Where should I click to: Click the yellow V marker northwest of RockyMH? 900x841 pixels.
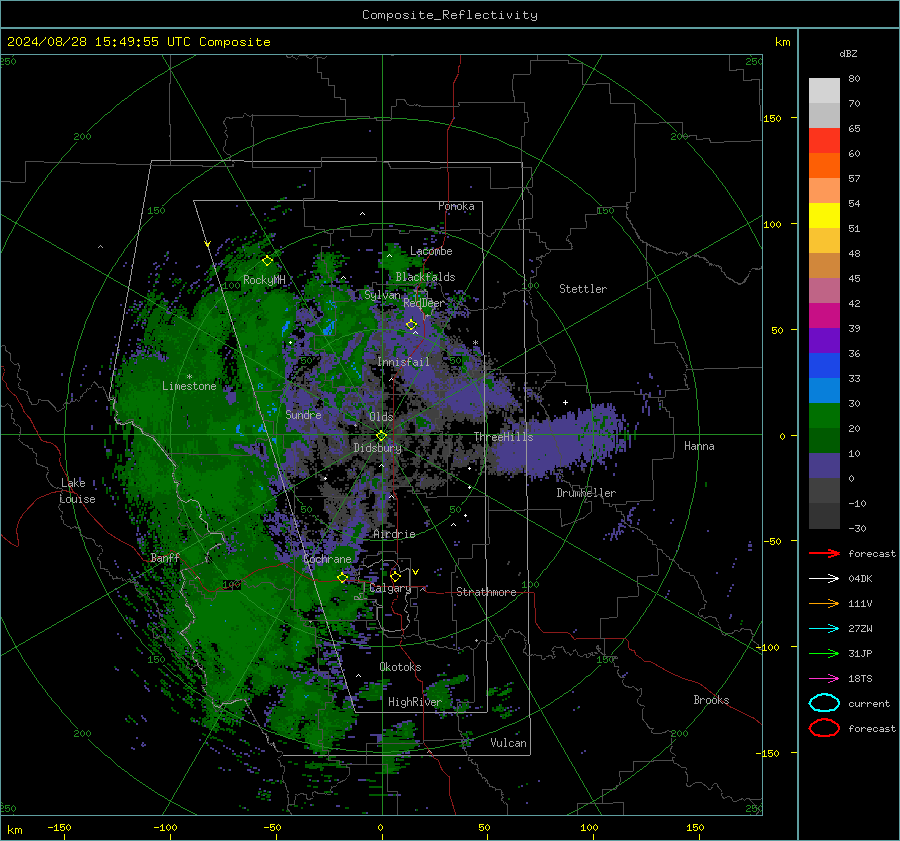tap(207, 245)
